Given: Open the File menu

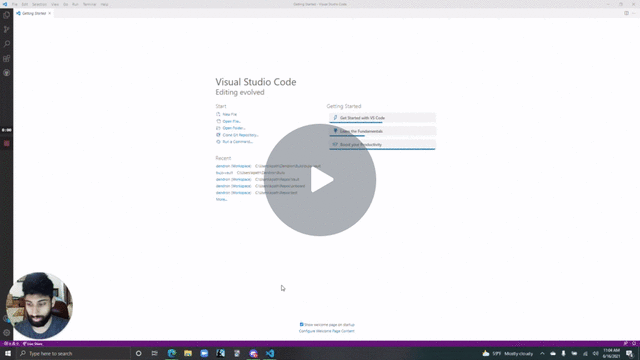Looking at the screenshot, I should tap(15, 4).
